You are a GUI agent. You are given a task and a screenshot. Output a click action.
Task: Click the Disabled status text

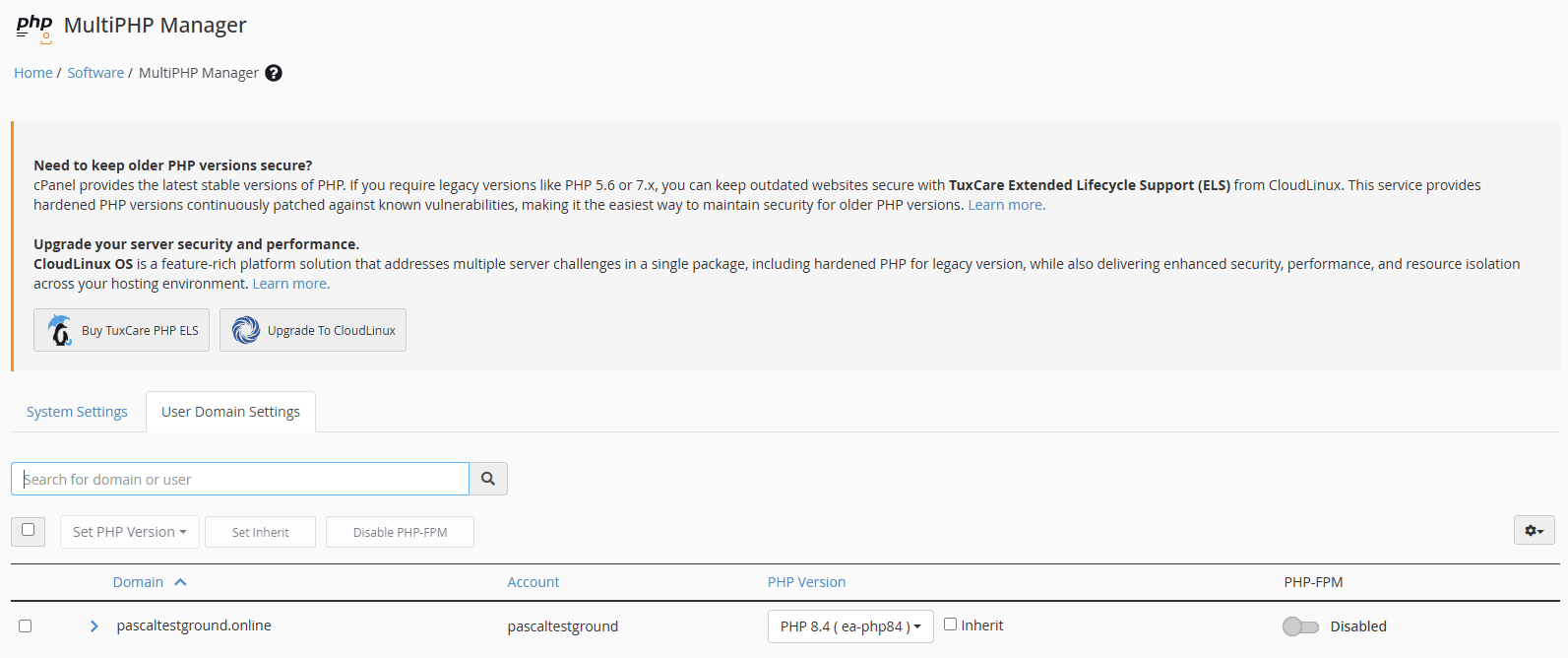pyautogui.click(x=1358, y=626)
